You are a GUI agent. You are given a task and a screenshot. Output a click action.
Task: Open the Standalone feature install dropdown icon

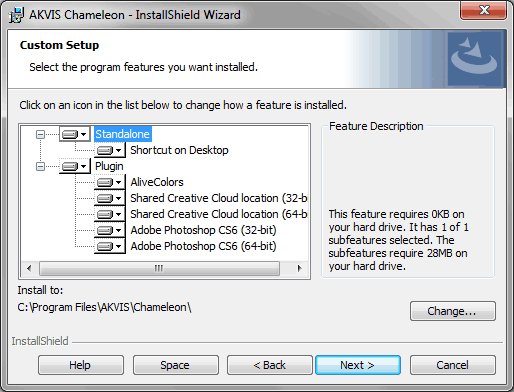(75, 134)
